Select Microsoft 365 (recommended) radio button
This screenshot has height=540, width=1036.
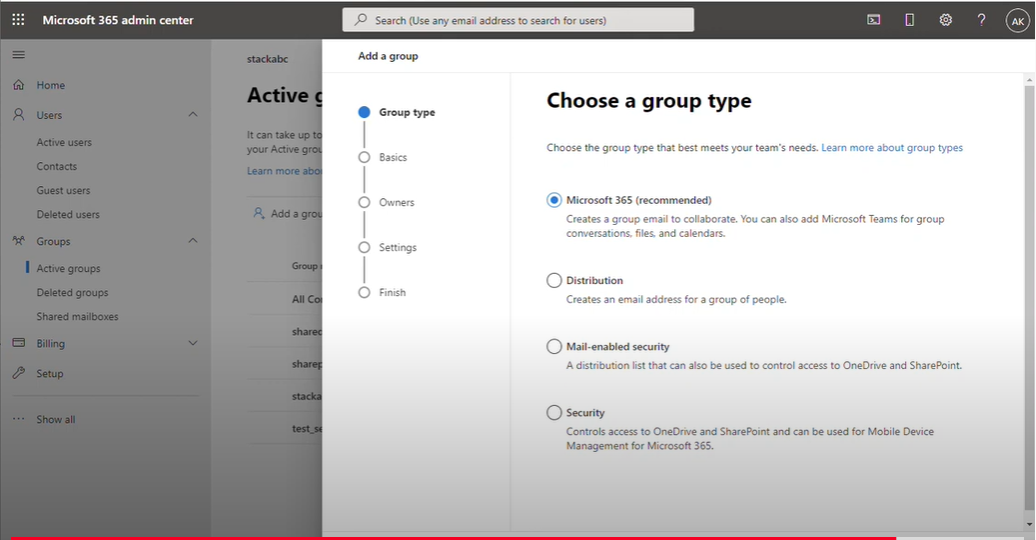click(554, 200)
